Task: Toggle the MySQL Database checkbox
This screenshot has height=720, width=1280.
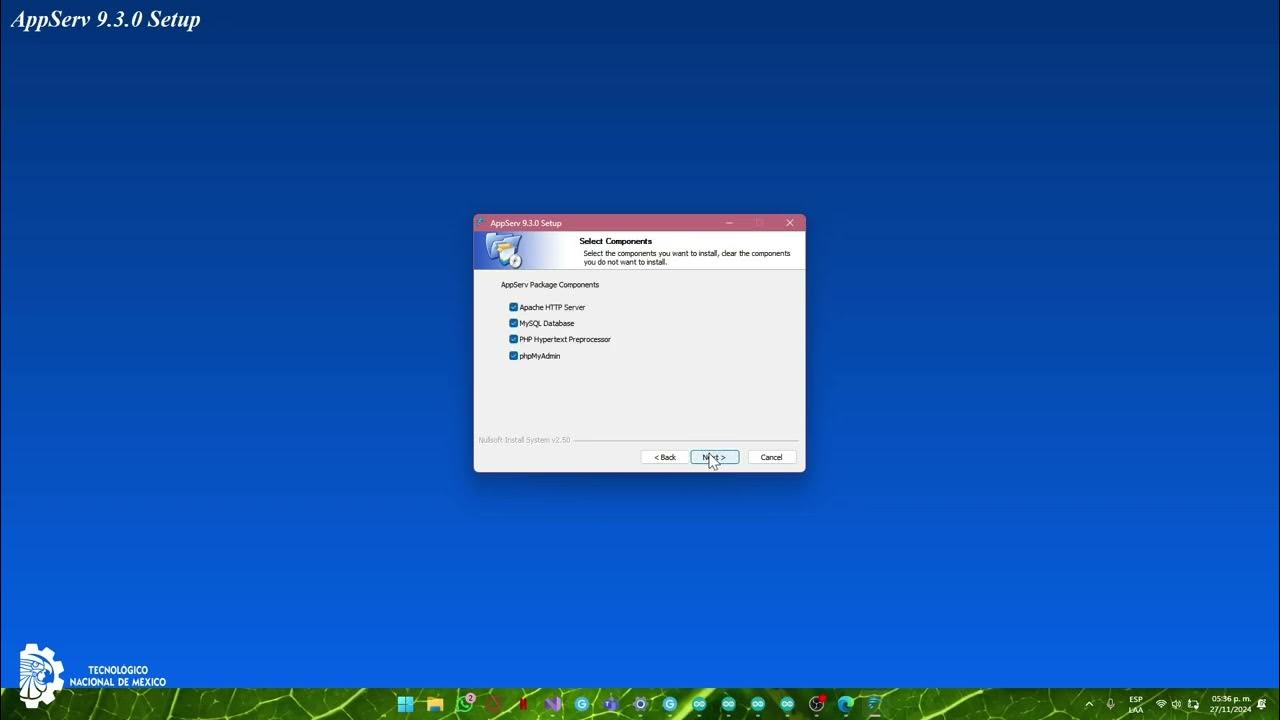Action: [513, 323]
